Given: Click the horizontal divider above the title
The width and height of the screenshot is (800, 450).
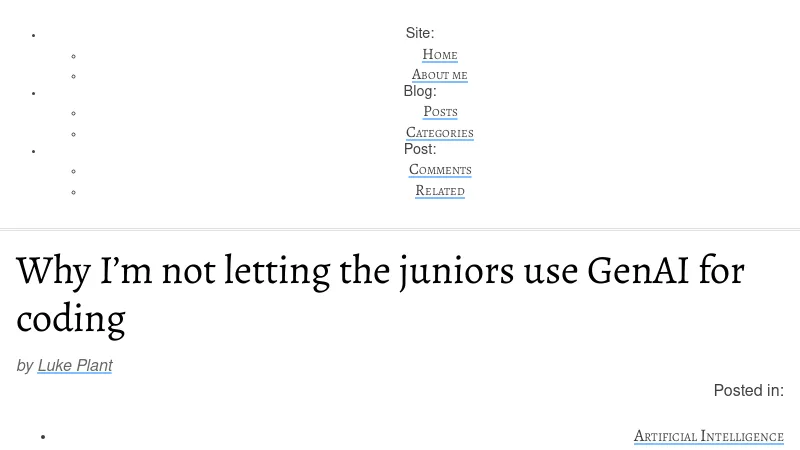Looking at the screenshot, I should point(400,230).
